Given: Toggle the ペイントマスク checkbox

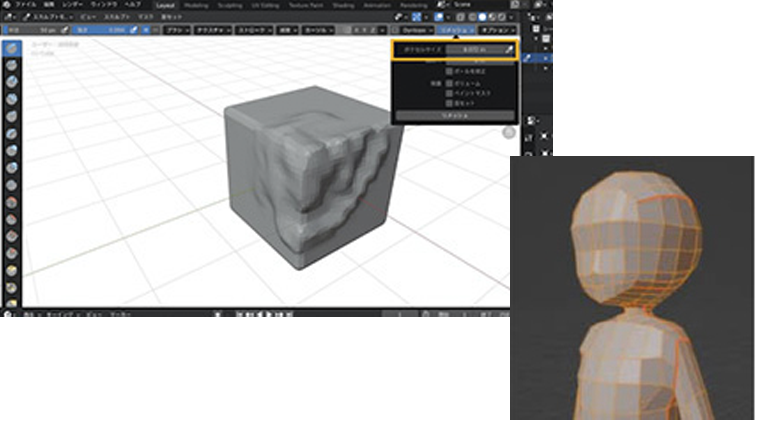Looking at the screenshot, I should (449, 93).
